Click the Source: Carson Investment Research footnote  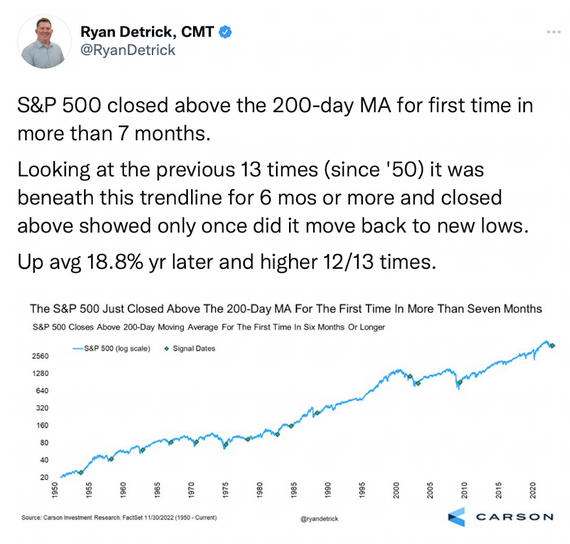[119, 517]
